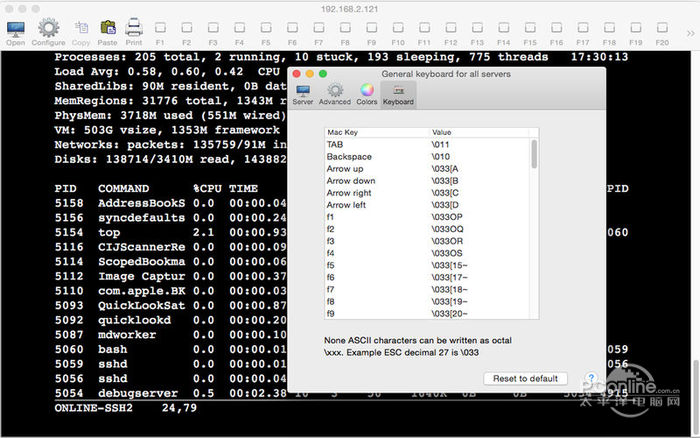Open the help question mark button
The image size is (700, 438).
[x=591, y=378]
